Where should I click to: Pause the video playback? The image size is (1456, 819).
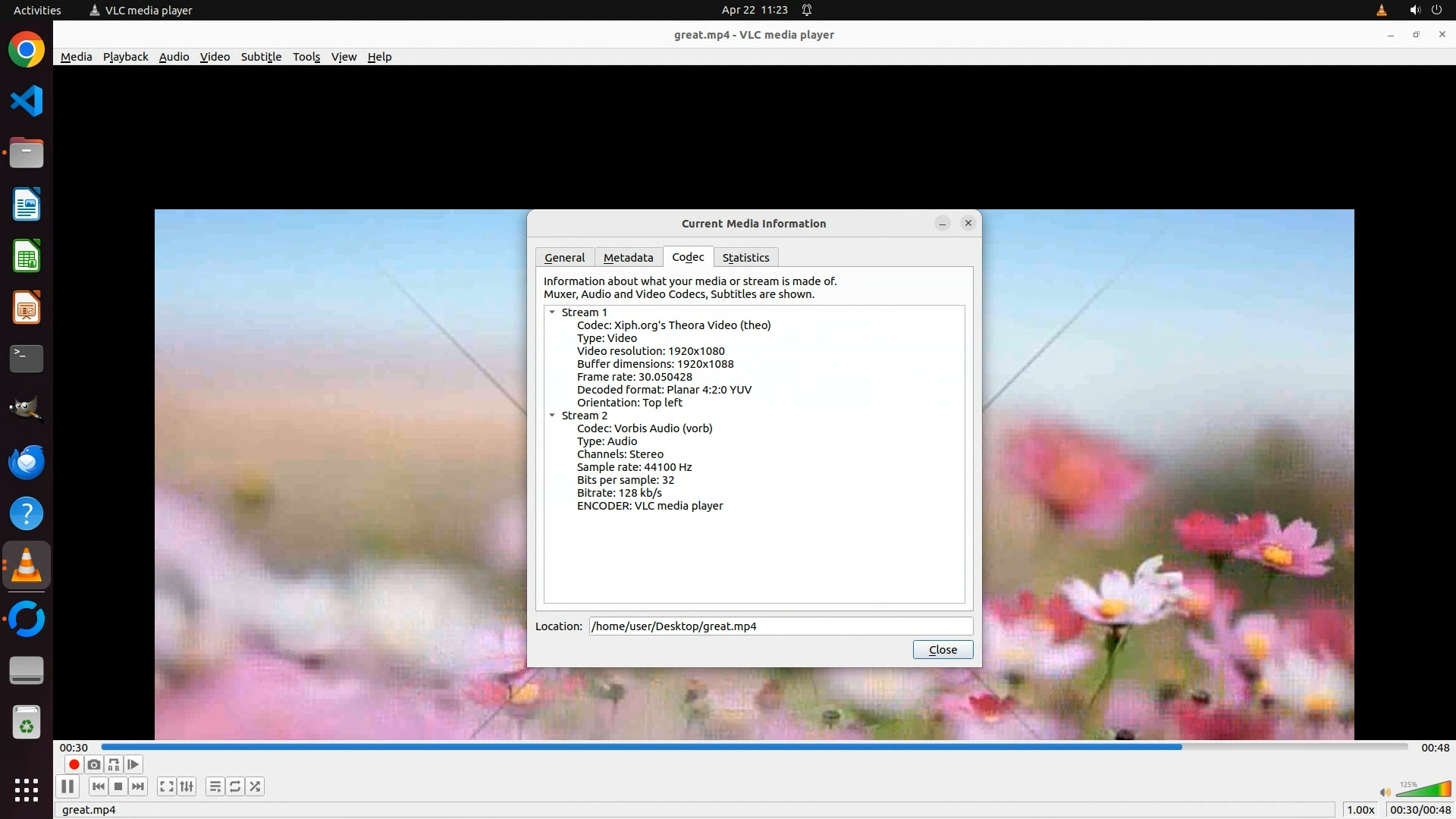pos(67,786)
